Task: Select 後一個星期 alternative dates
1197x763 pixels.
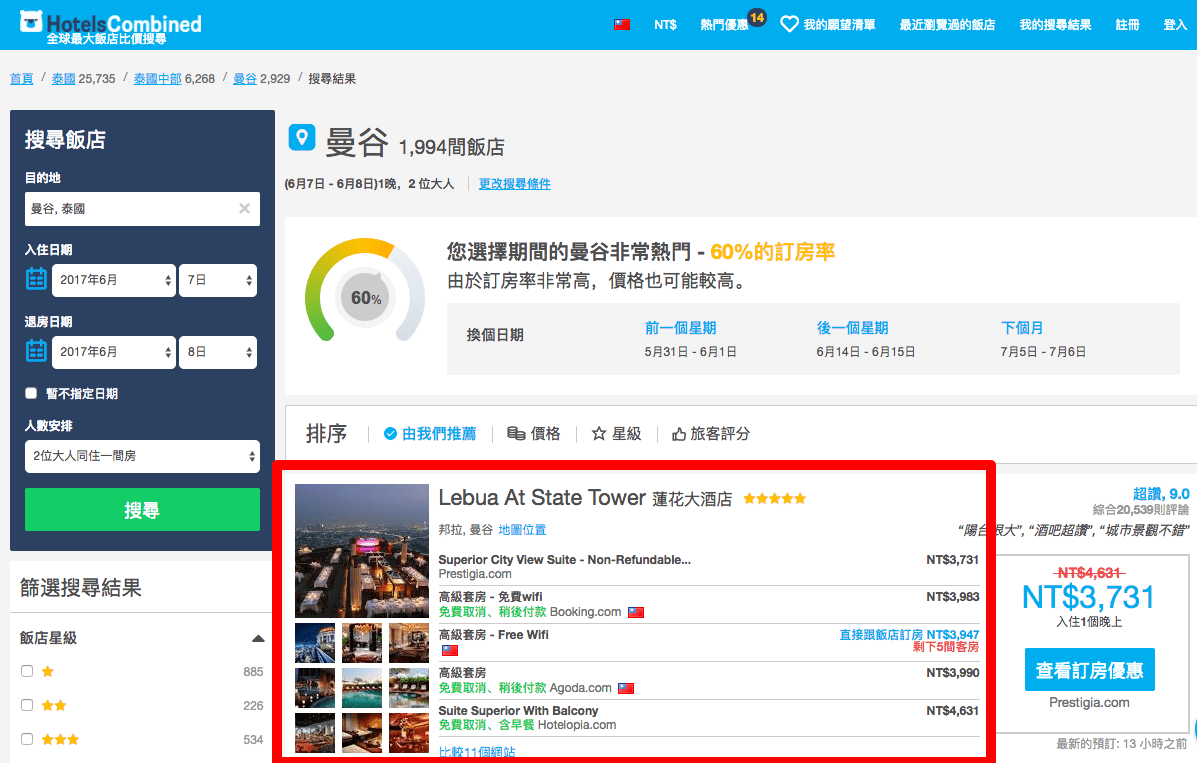Action: pyautogui.click(x=852, y=328)
